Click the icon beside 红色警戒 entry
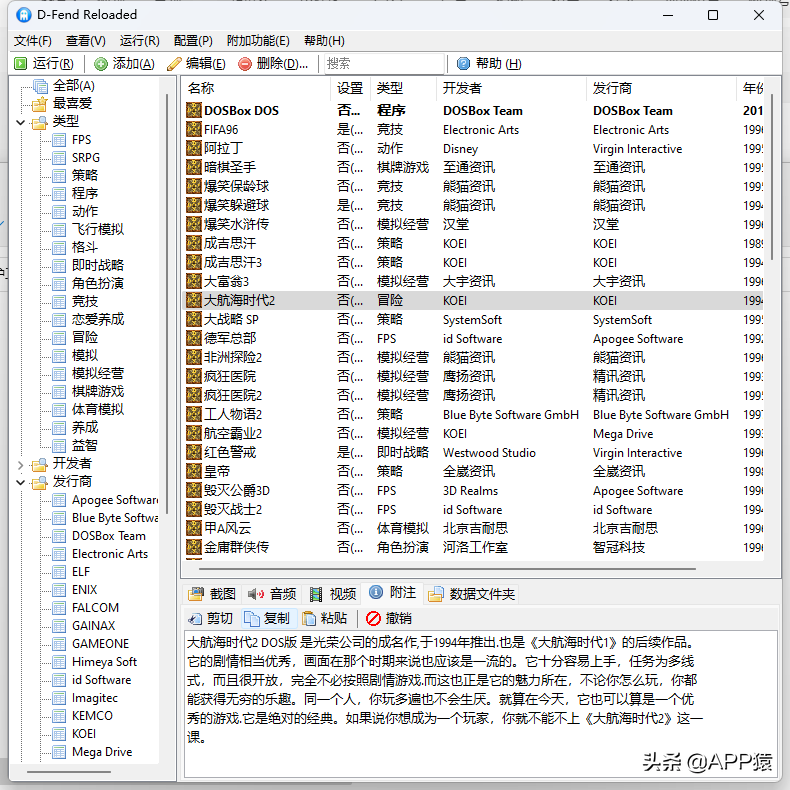This screenshot has width=790, height=790. 194,452
